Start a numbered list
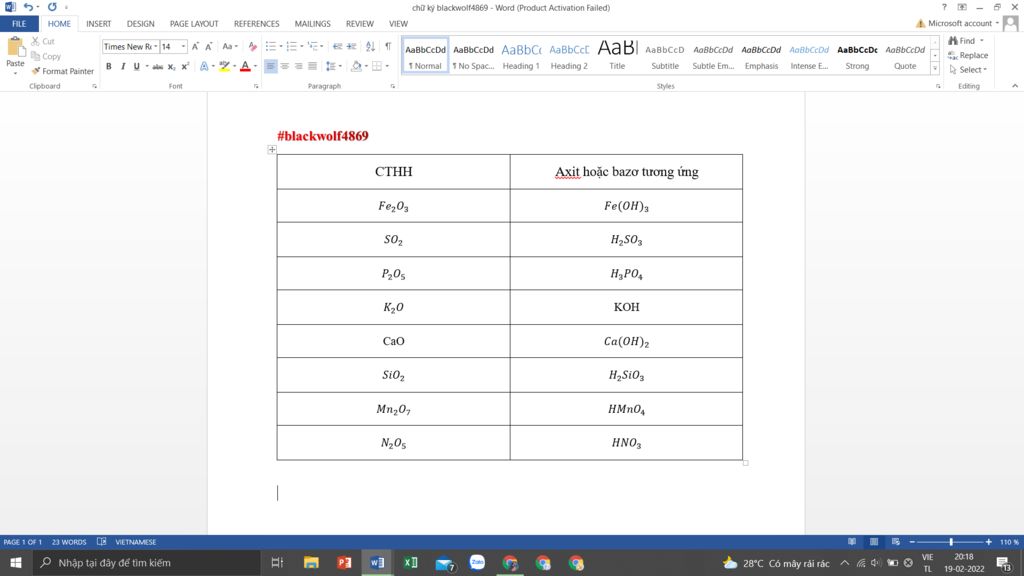Image resolution: width=1024 pixels, height=576 pixels. tap(291, 46)
